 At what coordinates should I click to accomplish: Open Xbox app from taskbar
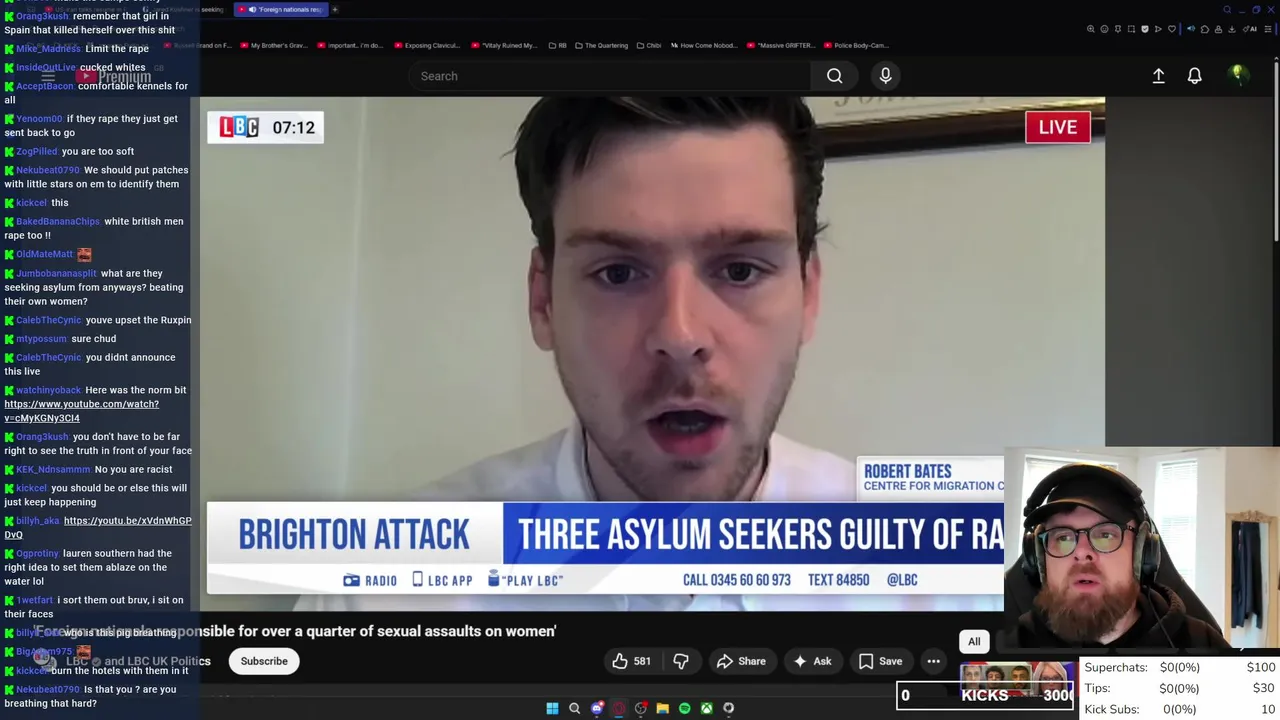coord(706,708)
